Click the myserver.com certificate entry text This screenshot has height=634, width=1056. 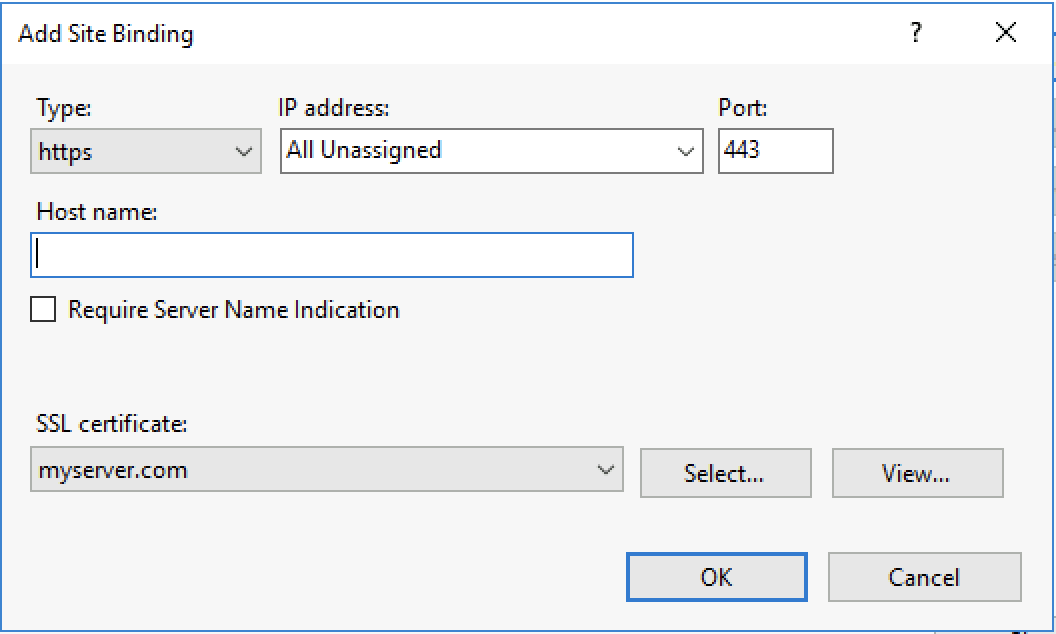point(112,470)
